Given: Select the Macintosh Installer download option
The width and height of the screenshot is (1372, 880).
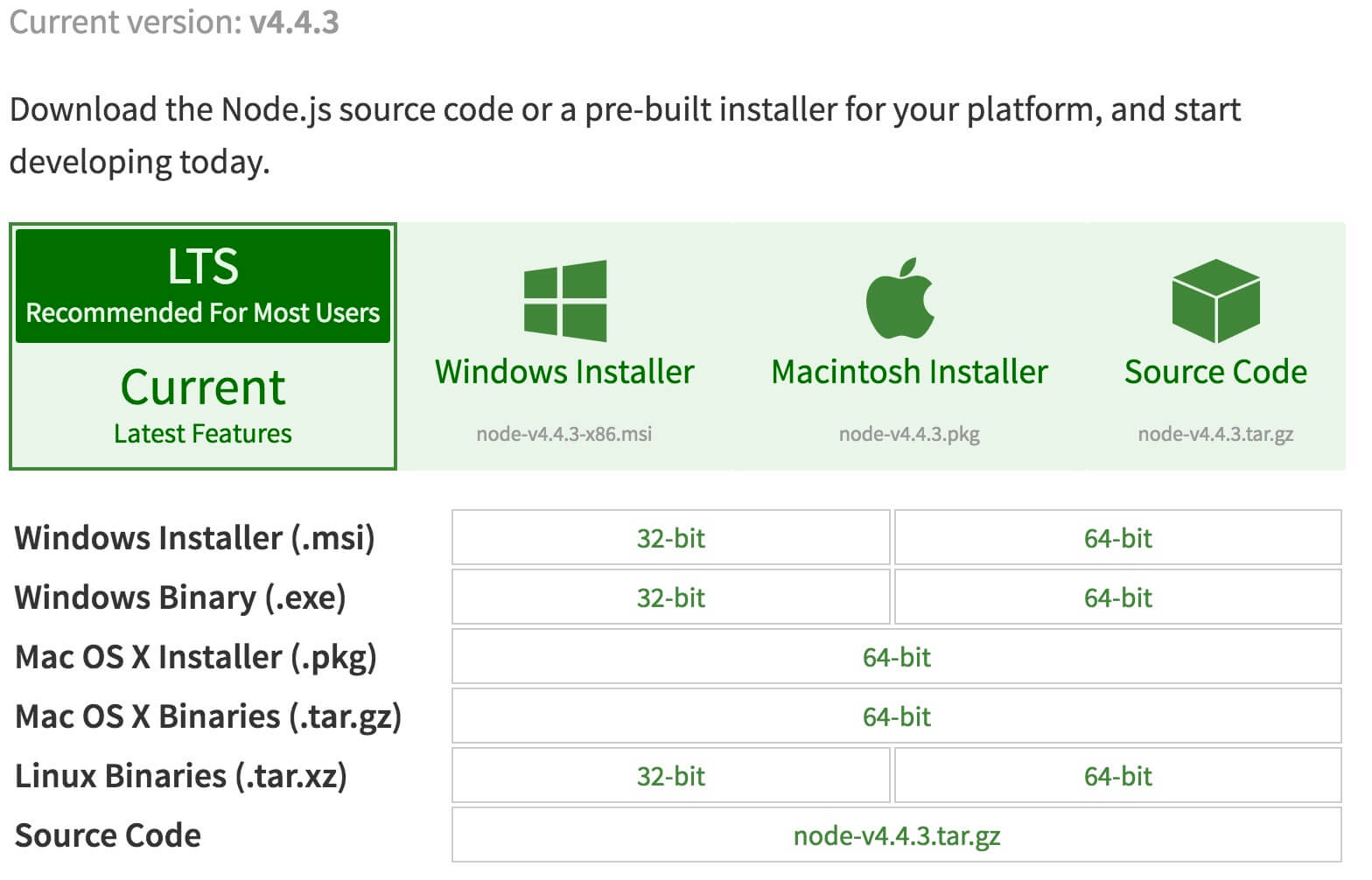Looking at the screenshot, I should (908, 371).
